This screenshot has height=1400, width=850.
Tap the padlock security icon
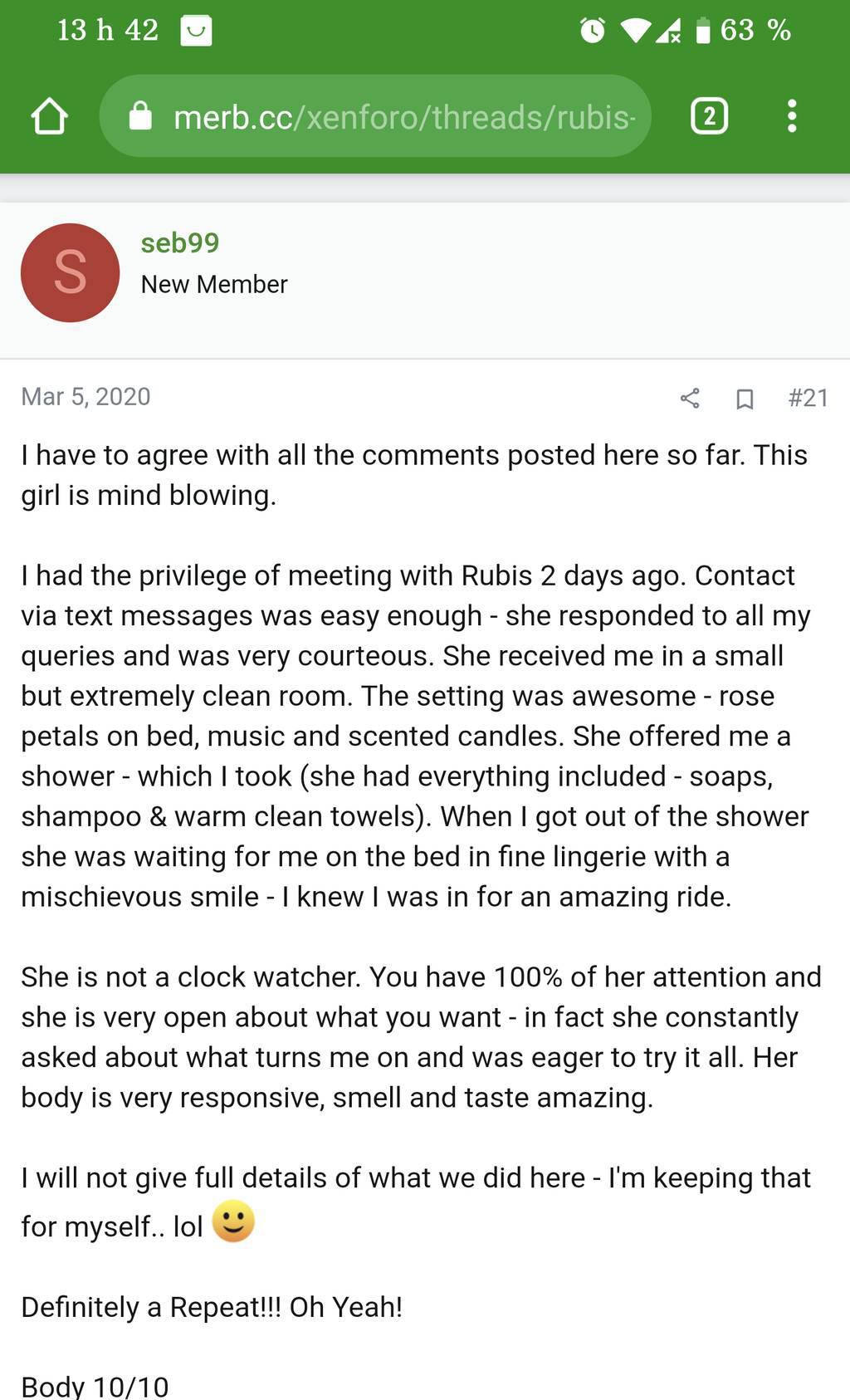point(140,116)
